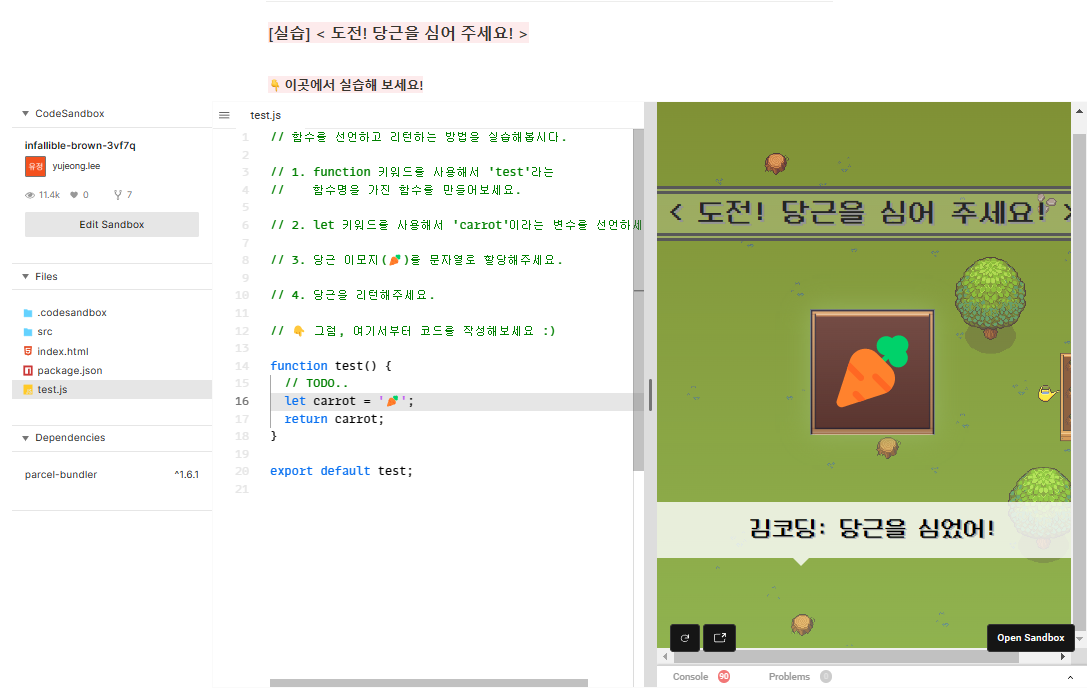This screenshot has width=1089, height=688.
Task: Click the '김코딩' dialogue box
Action: [865, 529]
